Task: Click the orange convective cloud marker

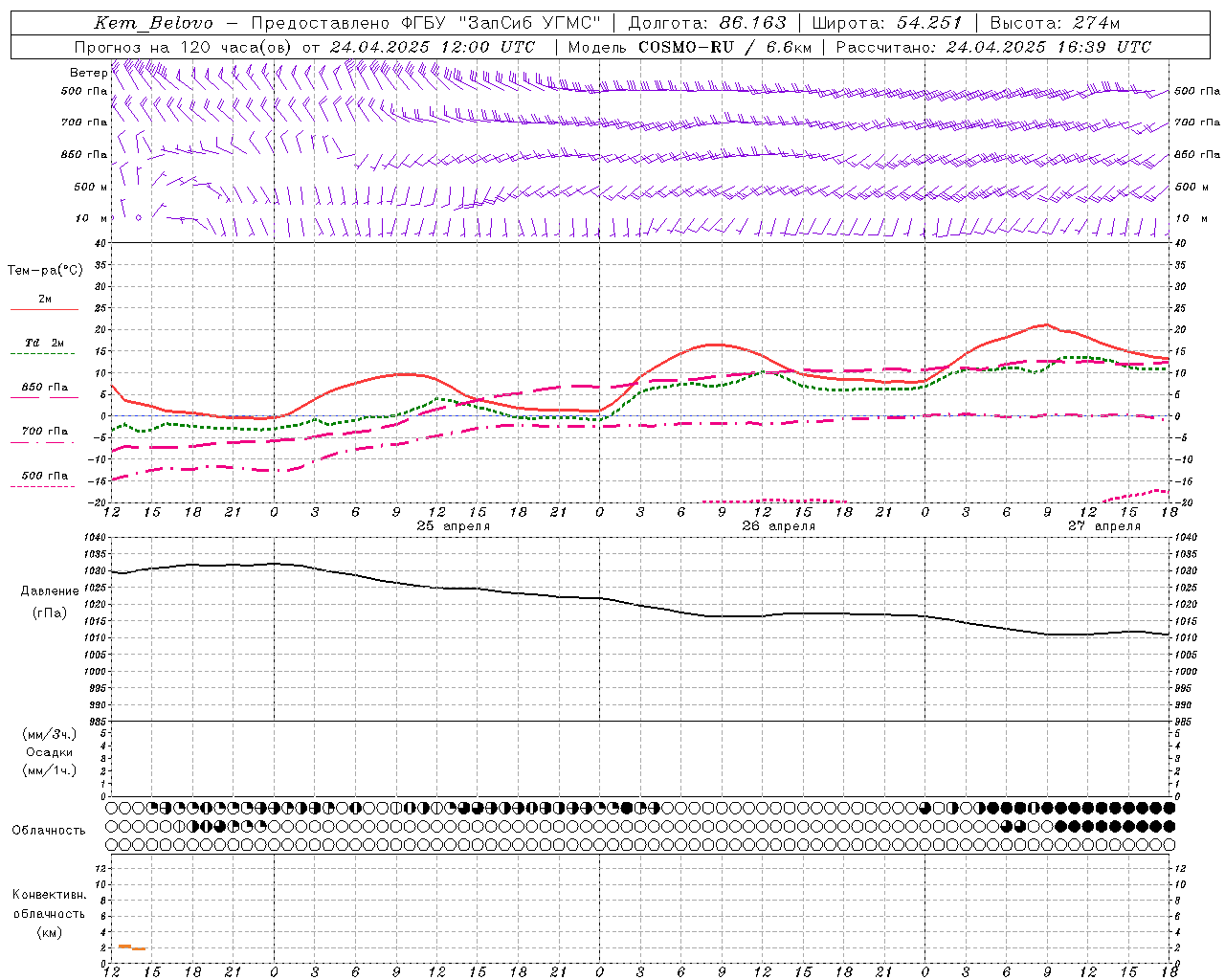Action: click(132, 947)
